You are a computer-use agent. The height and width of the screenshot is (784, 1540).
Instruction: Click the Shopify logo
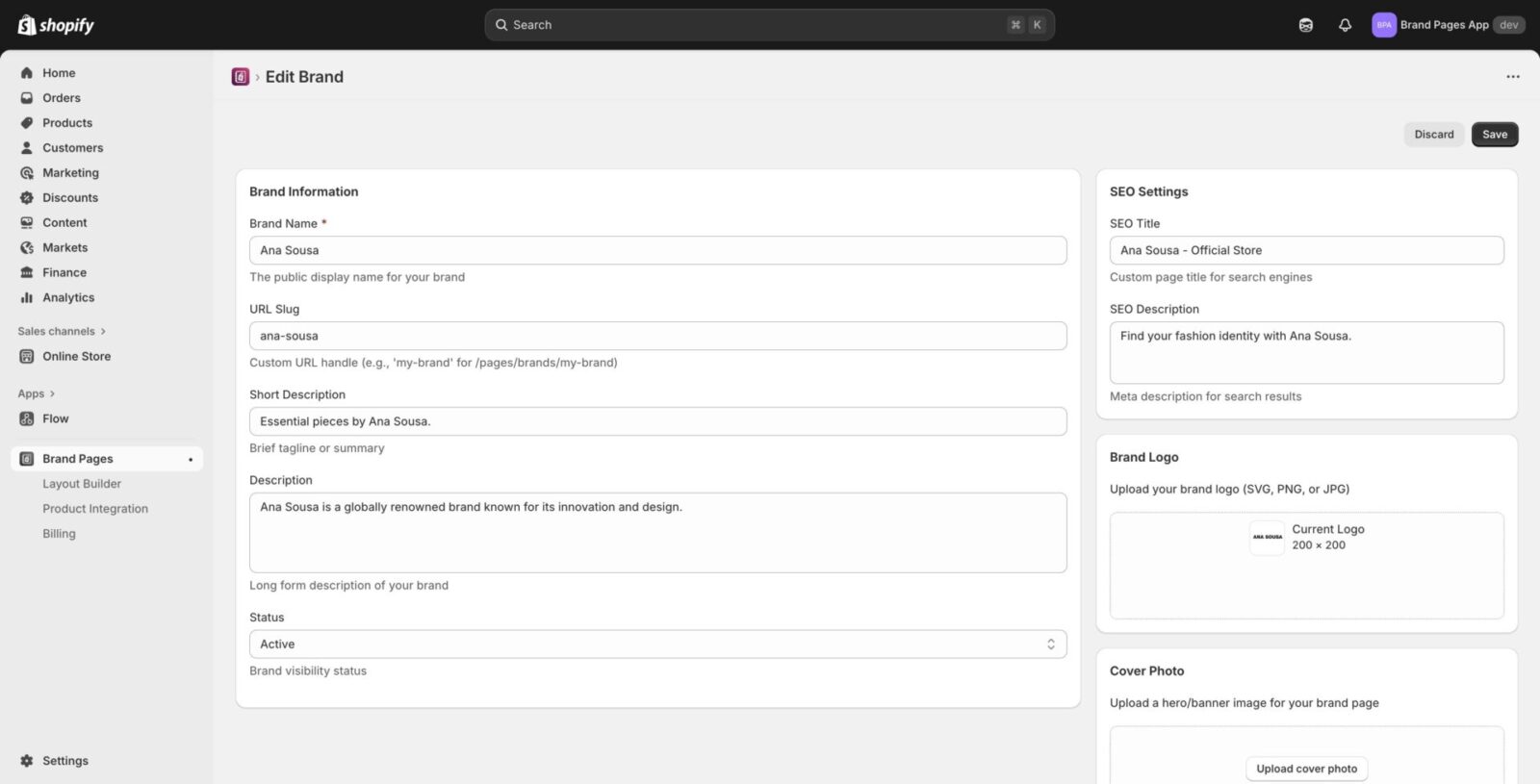[56, 25]
